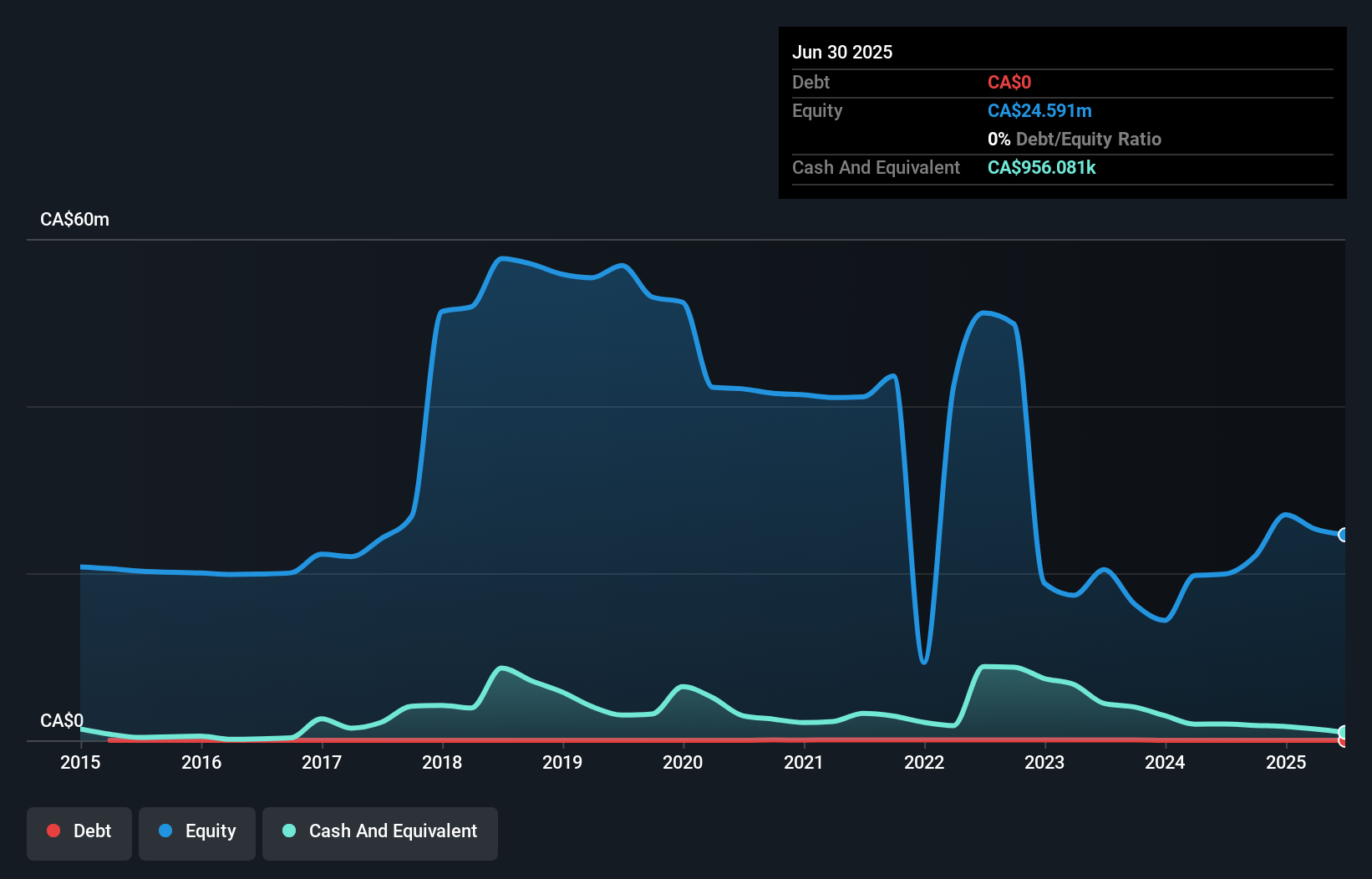This screenshot has height=879, width=1372.
Task: Select the 2022 x-axis label
Action: click(x=924, y=762)
